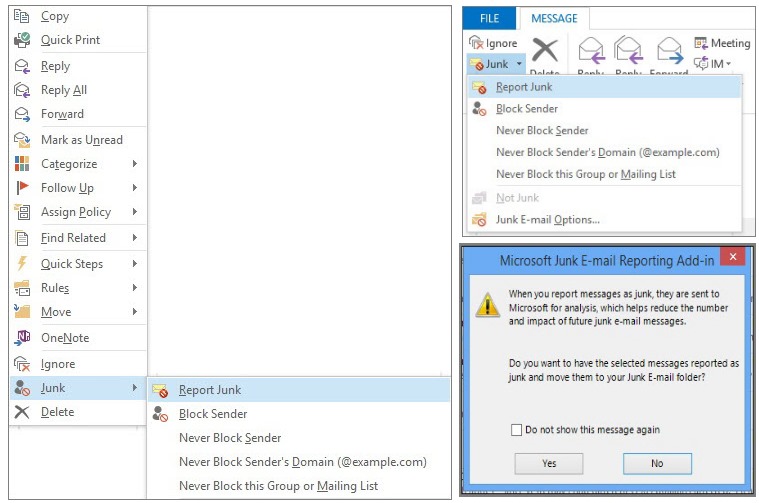Click the Reply envelope icon in the ribbon
This screenshot has height=503, width=759.
591,51
